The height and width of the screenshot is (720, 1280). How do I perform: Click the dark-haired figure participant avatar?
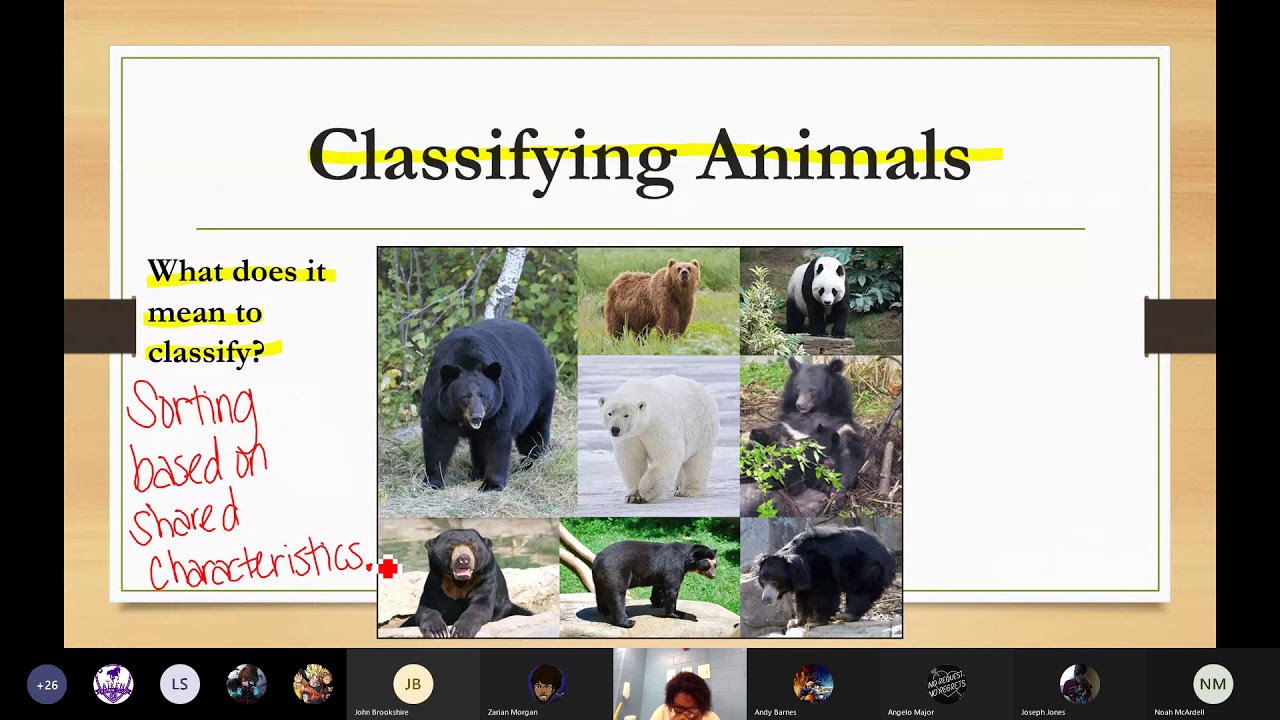(x=246, y=685)
